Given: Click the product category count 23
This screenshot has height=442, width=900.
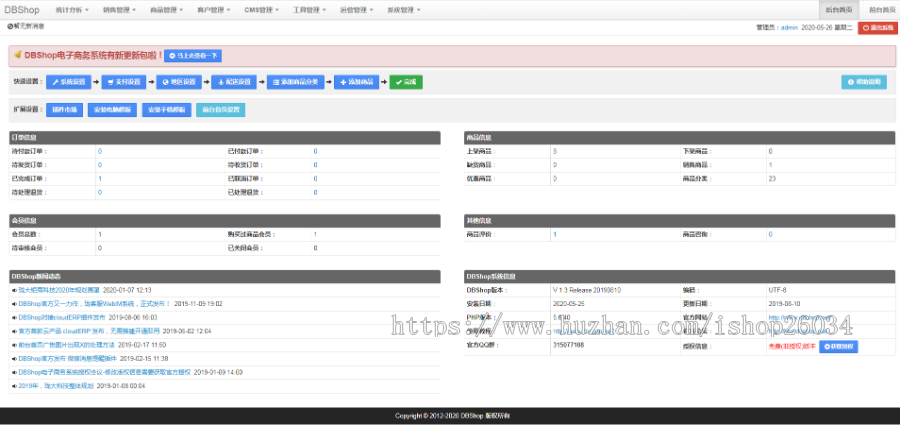Looking at the screenshot, I should tap(772, 179).
